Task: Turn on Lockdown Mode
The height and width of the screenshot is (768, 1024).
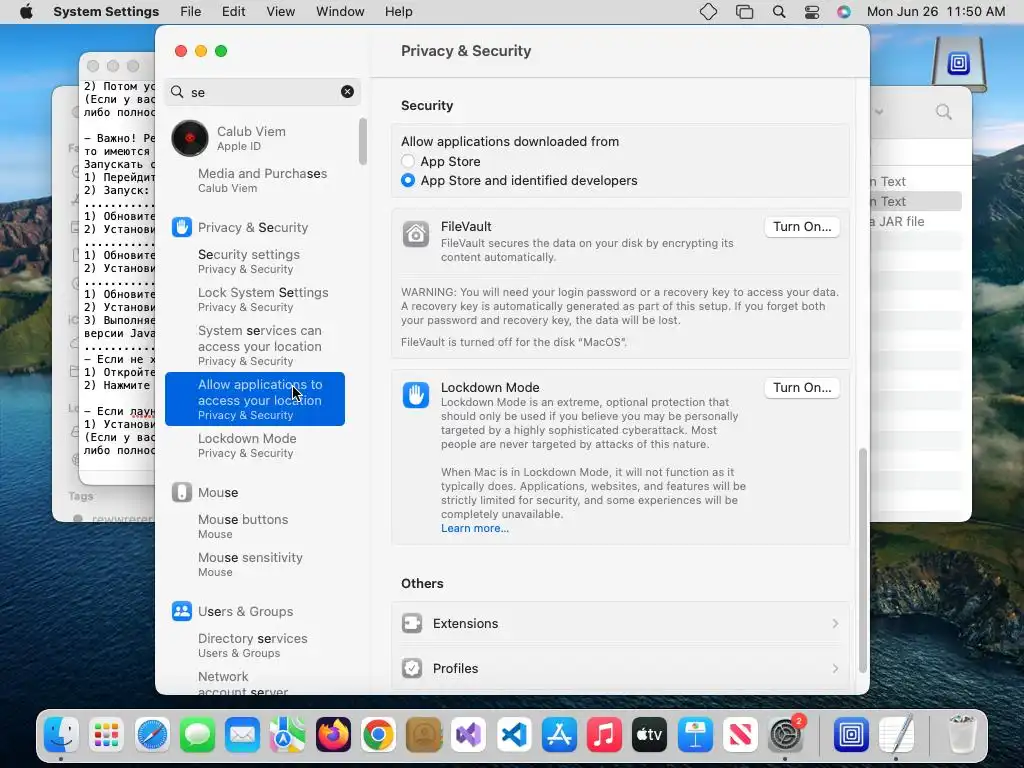Action: pos(802,388)
